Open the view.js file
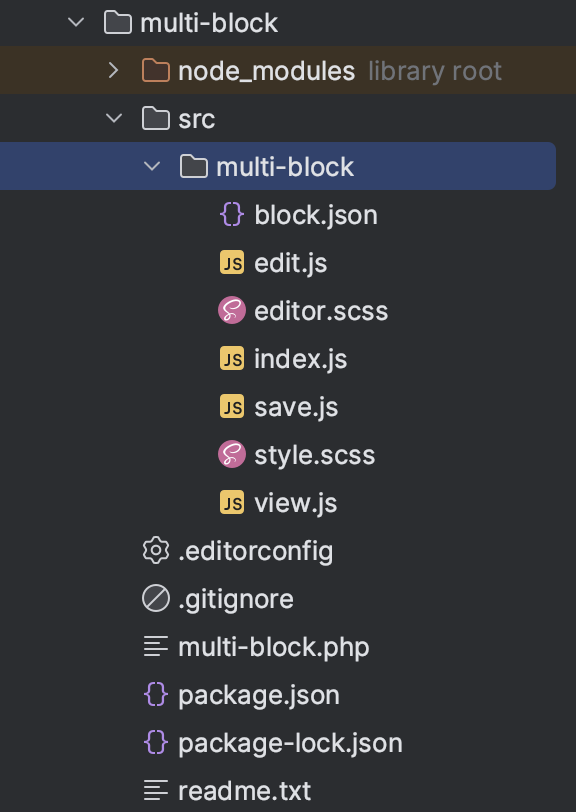Screen dimensions: 576x812 296,503
